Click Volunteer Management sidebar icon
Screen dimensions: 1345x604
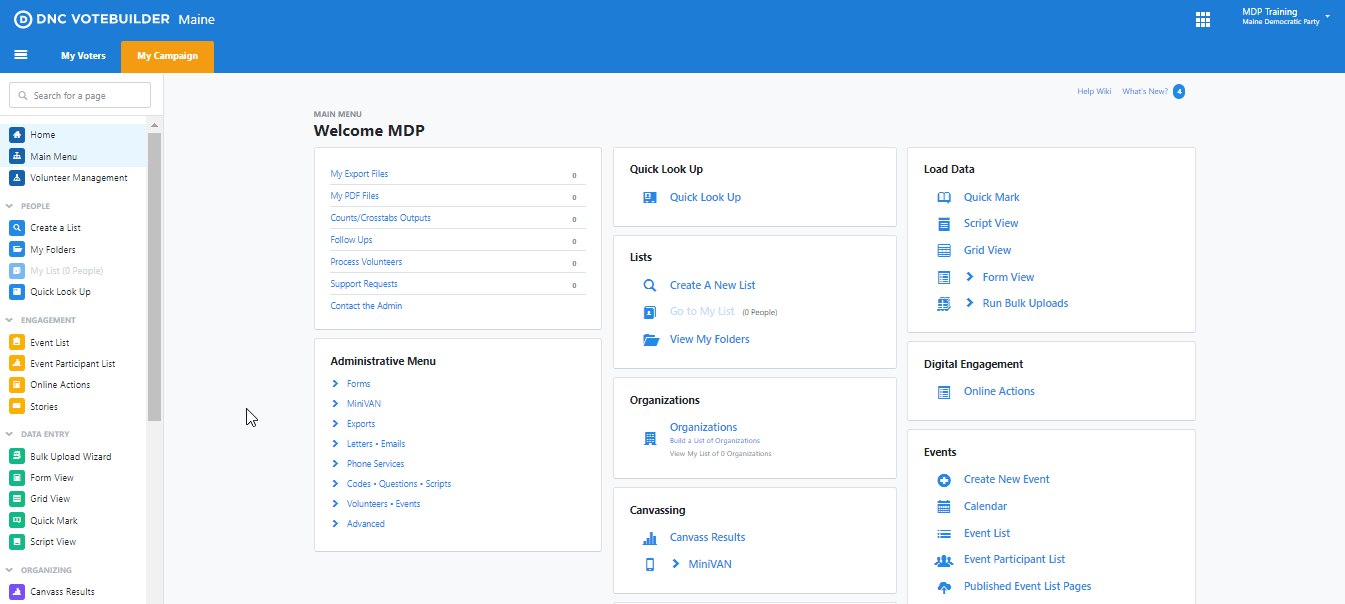pyautogui.click(x=17, y=178)
